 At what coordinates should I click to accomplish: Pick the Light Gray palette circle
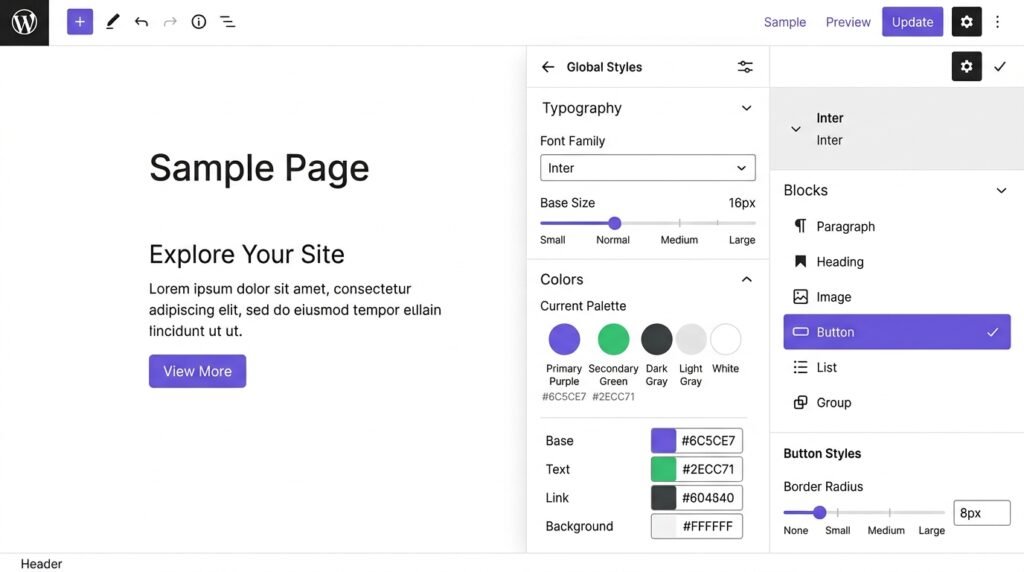pyautogui.click(x=691, y=339)
